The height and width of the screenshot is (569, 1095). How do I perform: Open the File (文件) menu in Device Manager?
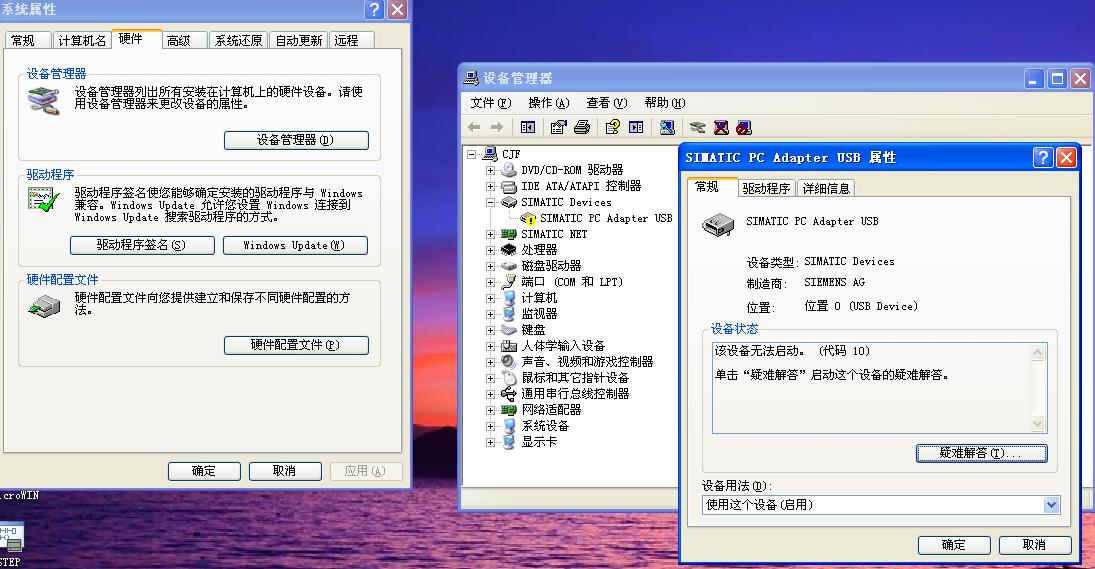point(491,103)
